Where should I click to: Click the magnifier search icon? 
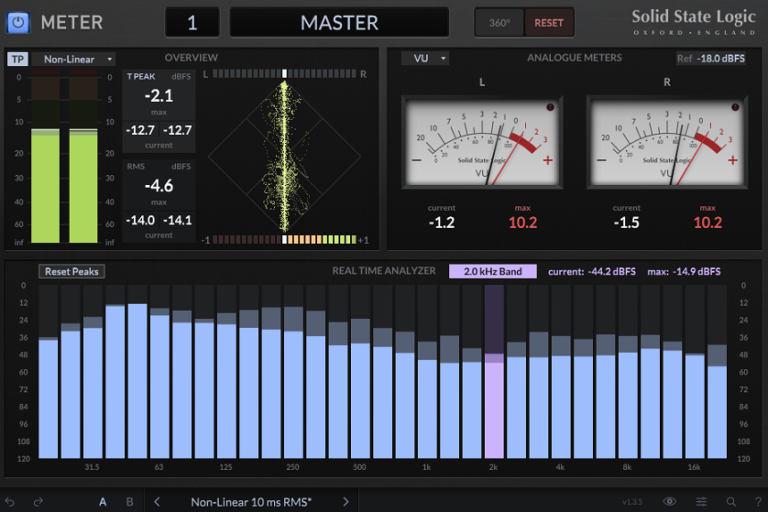click(x=731, y=501)
